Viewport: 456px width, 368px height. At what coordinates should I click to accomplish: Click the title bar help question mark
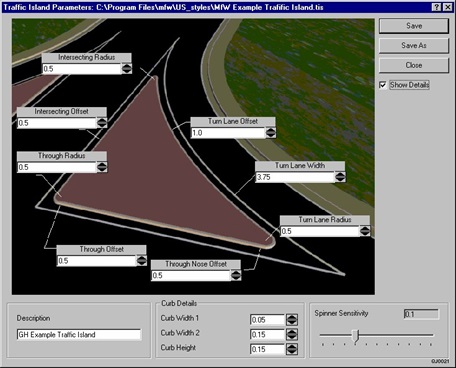436,7
